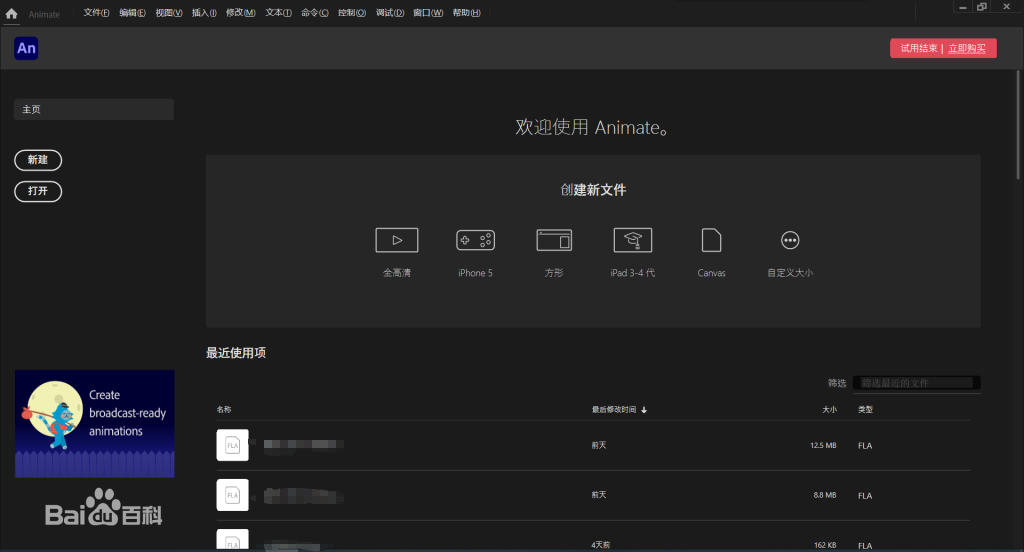This screenshot has height=552, width=1024.
Task: Click the Home icon in title bar
Action: (11, 13)
